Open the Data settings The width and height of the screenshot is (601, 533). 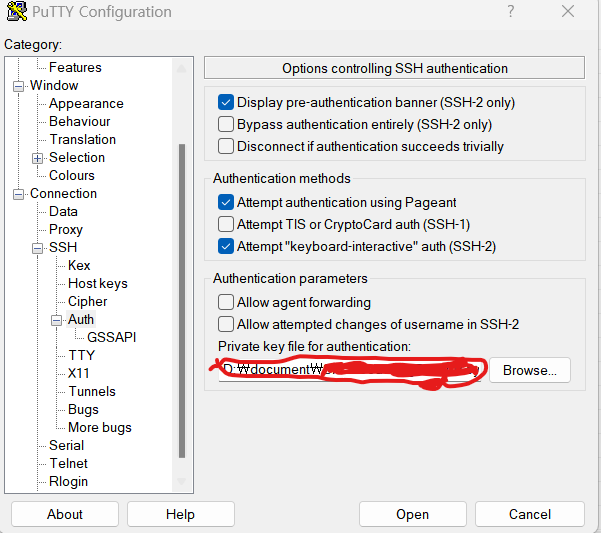click(x=63, y=212)
